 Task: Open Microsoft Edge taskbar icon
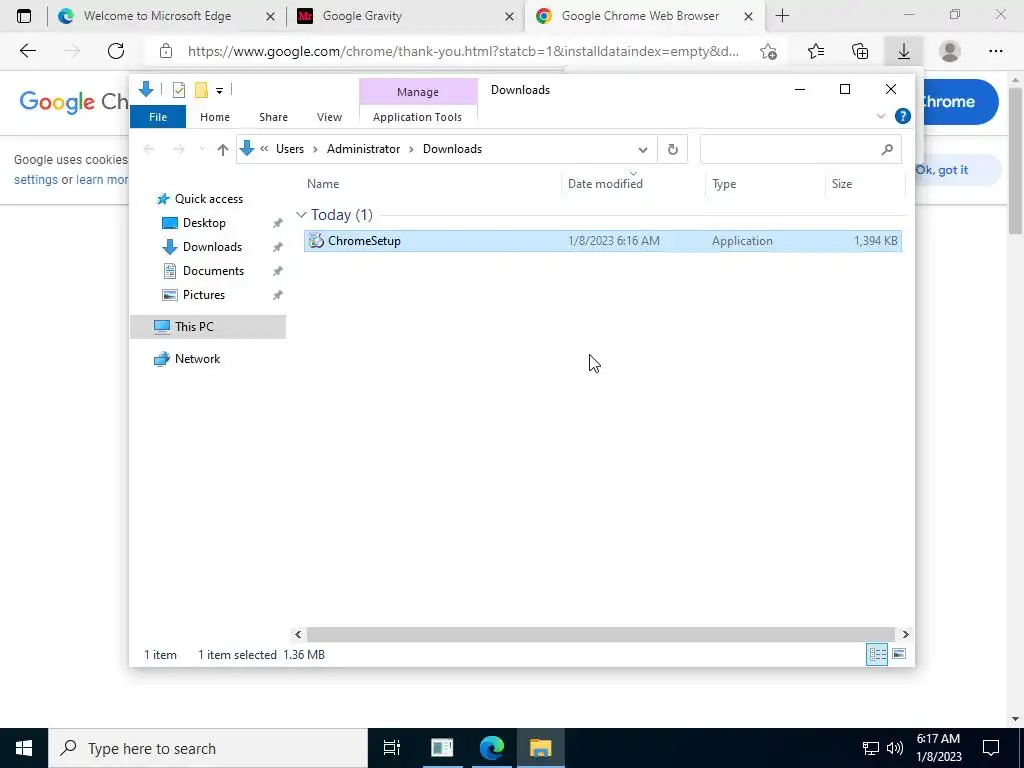(x=492, y=748)
